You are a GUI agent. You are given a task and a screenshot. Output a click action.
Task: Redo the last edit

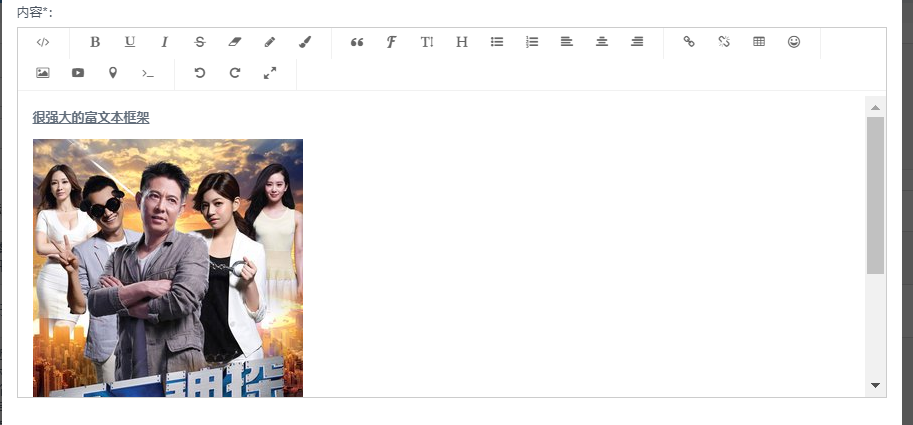235,73
